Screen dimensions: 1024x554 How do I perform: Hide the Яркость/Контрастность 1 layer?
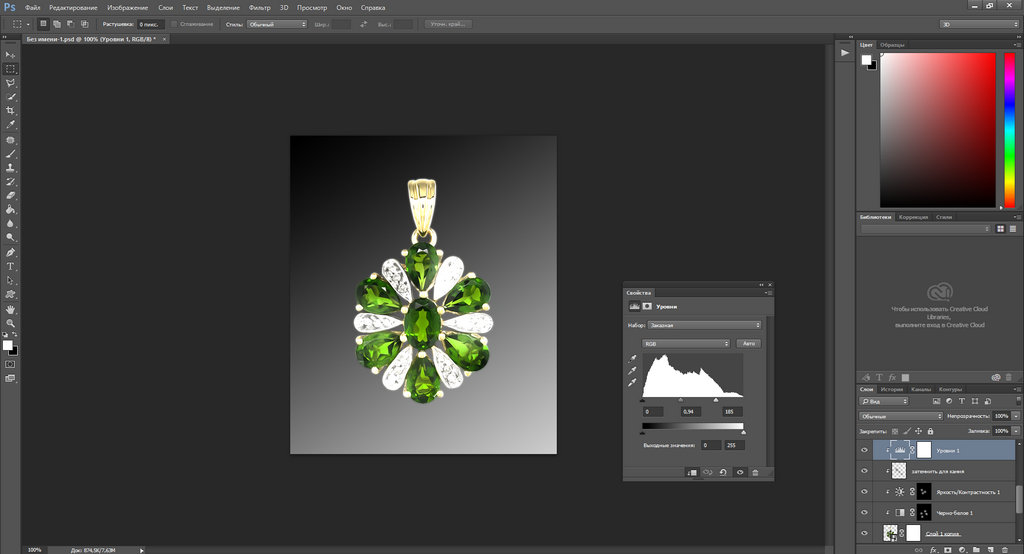pos(865,492)
